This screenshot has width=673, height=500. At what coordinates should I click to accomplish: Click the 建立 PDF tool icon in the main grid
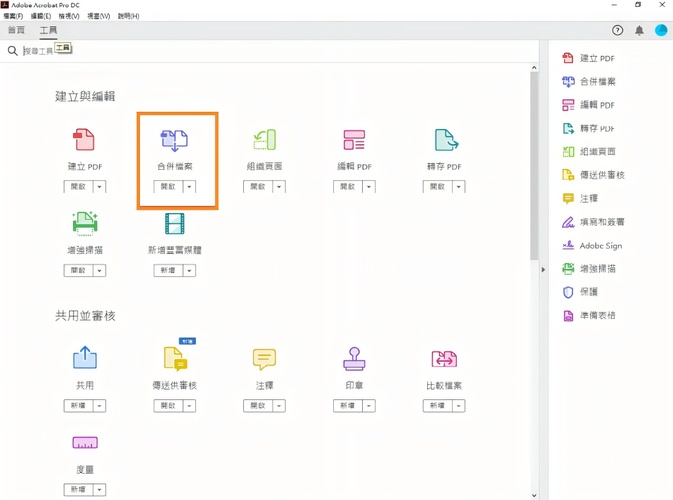(84, 139)
